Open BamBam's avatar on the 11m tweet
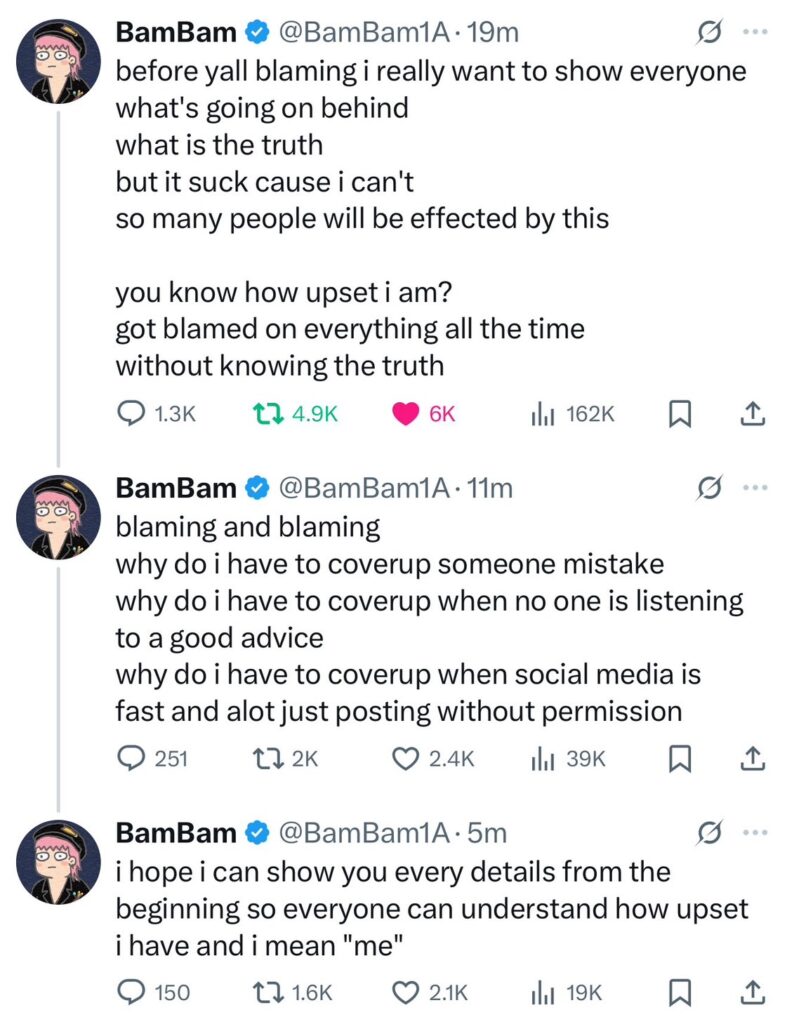Viewport: 787px width, 1024px height. point(60,517)
